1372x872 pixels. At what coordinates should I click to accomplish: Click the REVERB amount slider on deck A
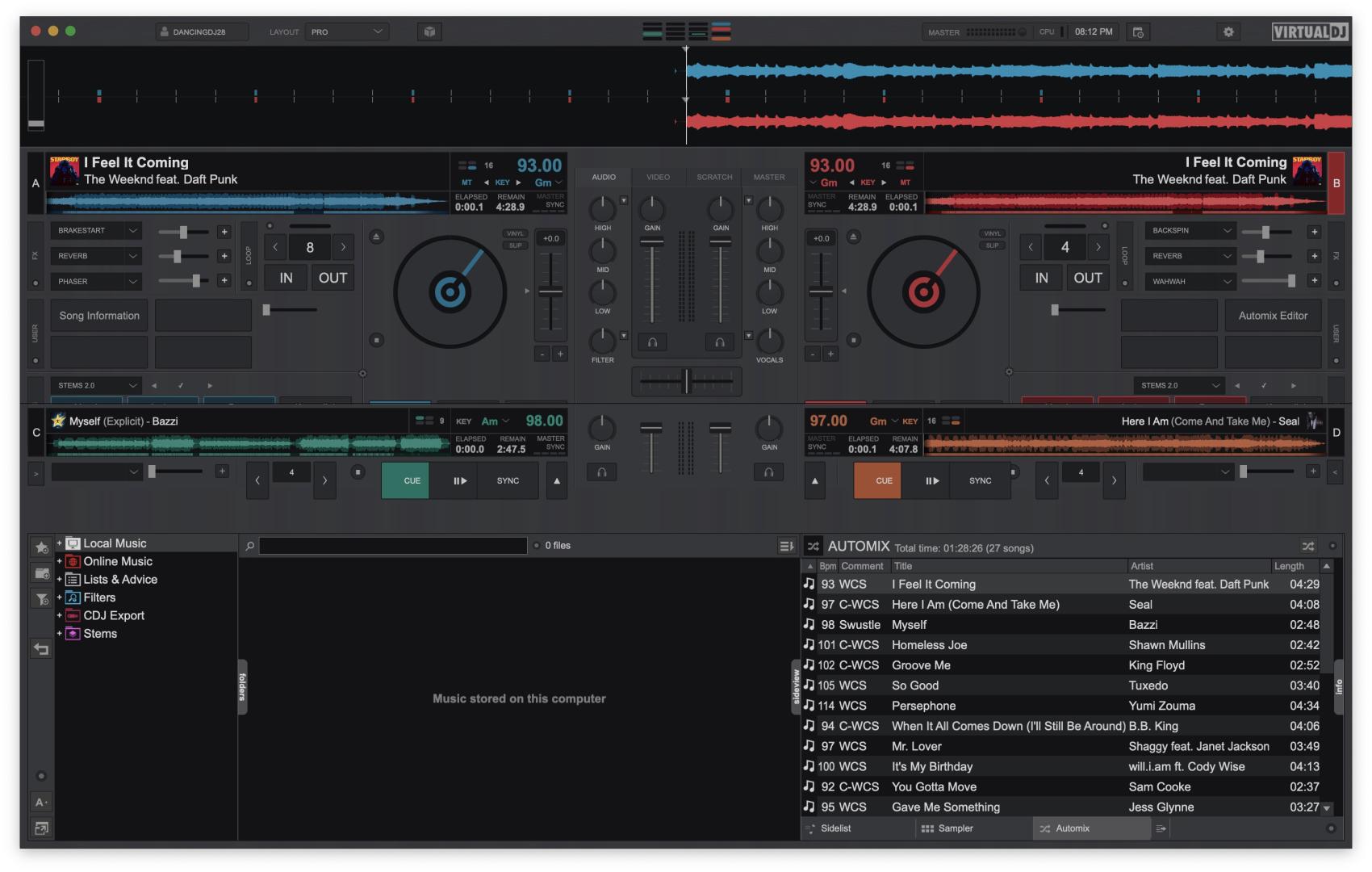tap(183, 257)
